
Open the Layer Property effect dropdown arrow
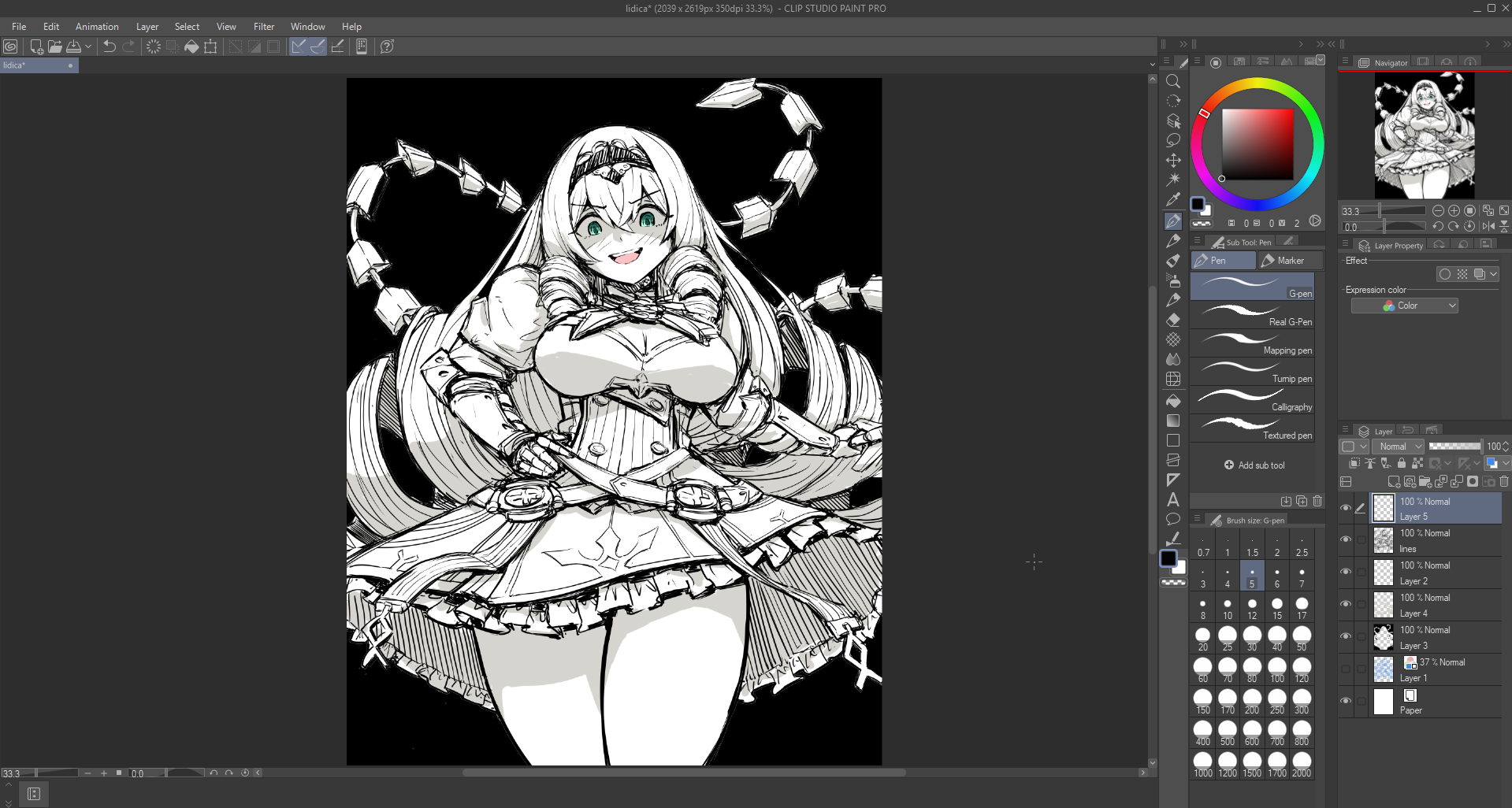[x=1494, y=274]
